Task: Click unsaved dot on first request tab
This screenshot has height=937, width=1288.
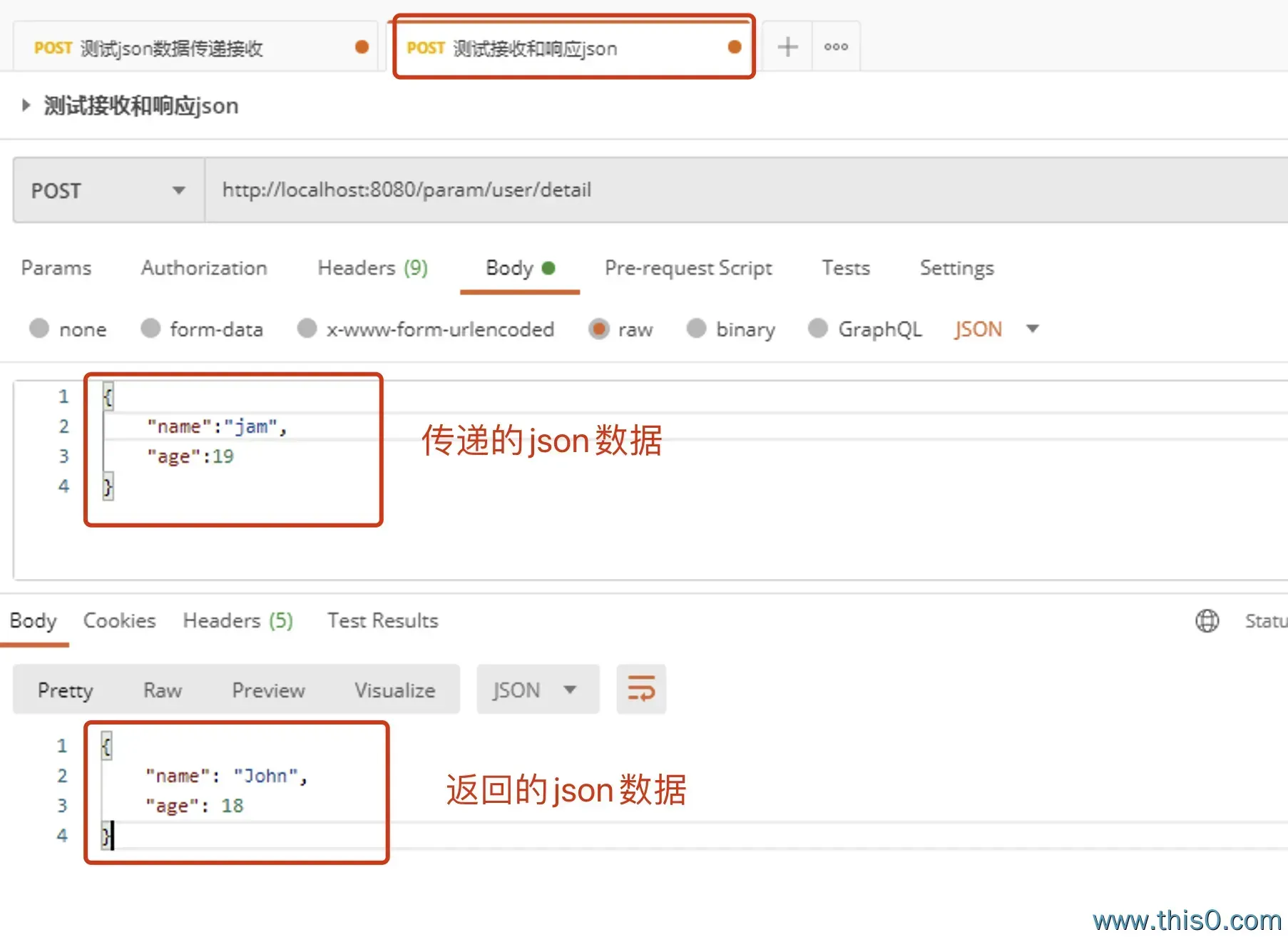Action: tap(362, 47)
